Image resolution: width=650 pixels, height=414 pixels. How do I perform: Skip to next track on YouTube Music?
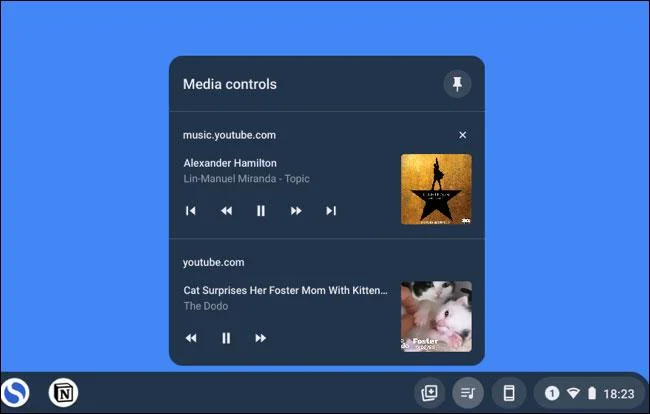point(331,211)
